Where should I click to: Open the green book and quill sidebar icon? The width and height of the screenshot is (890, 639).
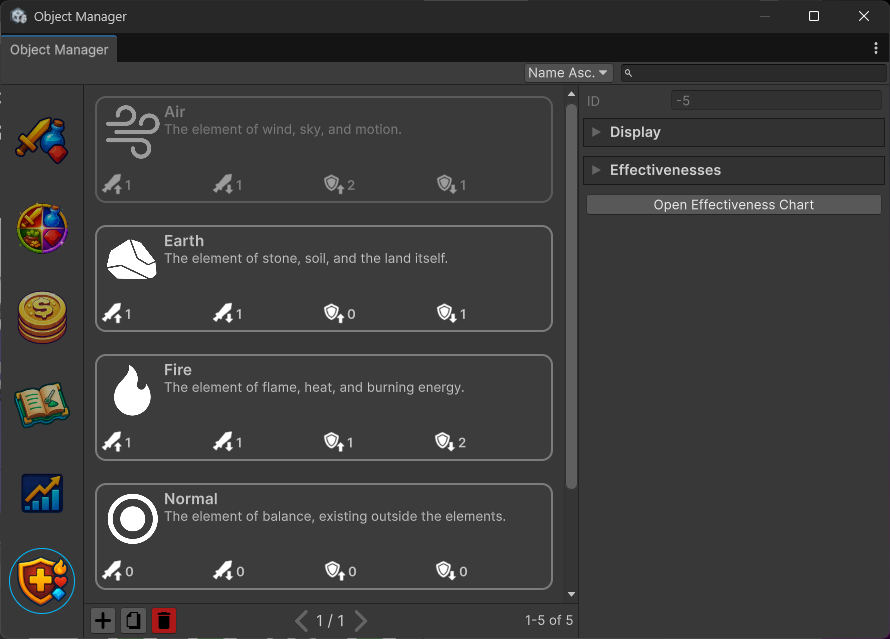tap(42, 404)
